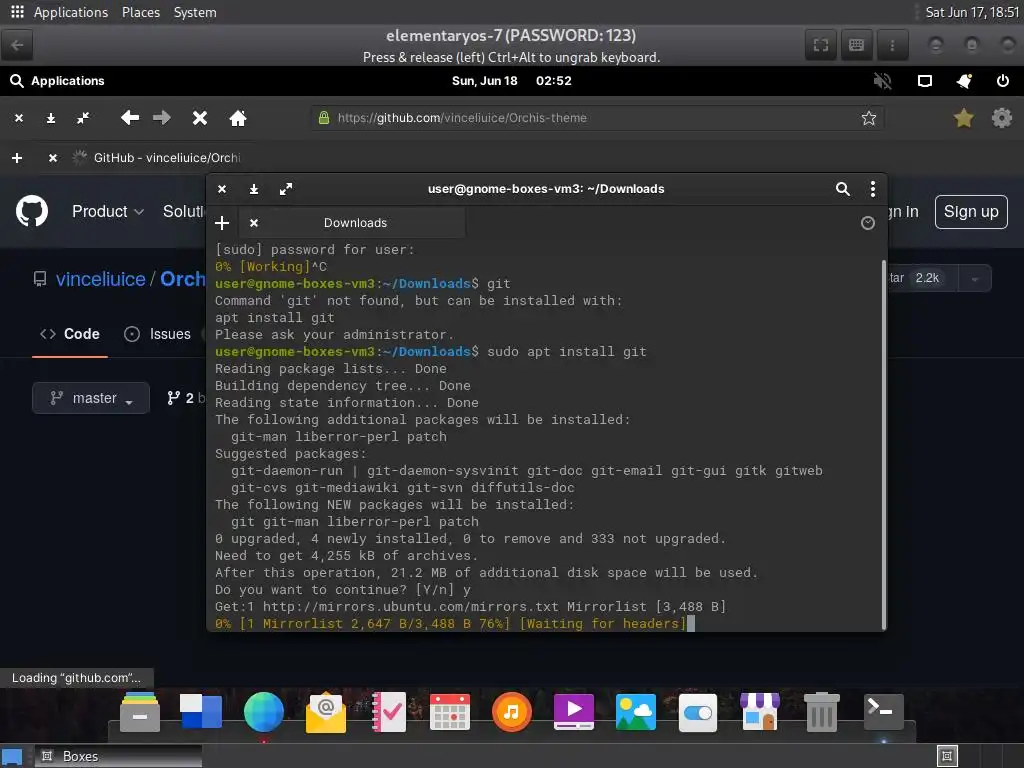Go forward in web browser
The height and width of the screenshot is (768, 1024).
tap(161, 118)
